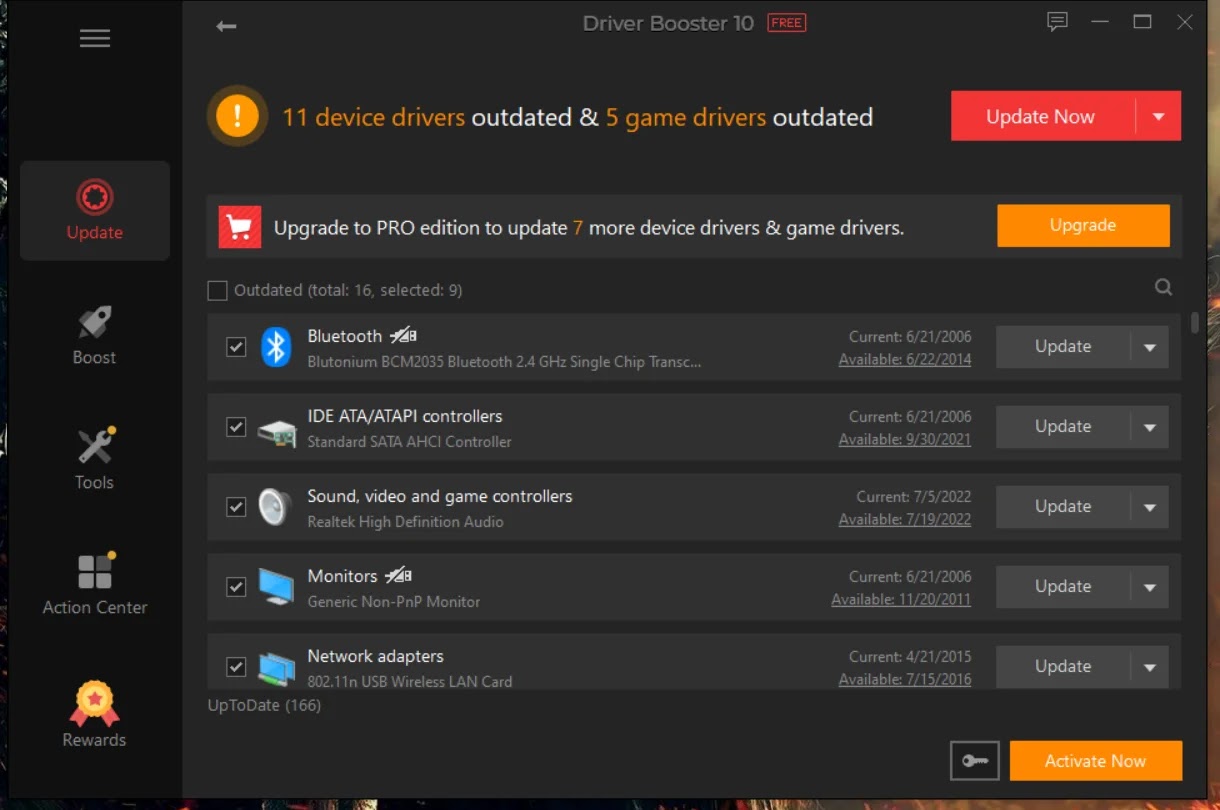Image resolution: width=1220 pixels, height=810 pixels.
Task: Click the unplugged badge next to Bluetooth
Action: (402, 336)
